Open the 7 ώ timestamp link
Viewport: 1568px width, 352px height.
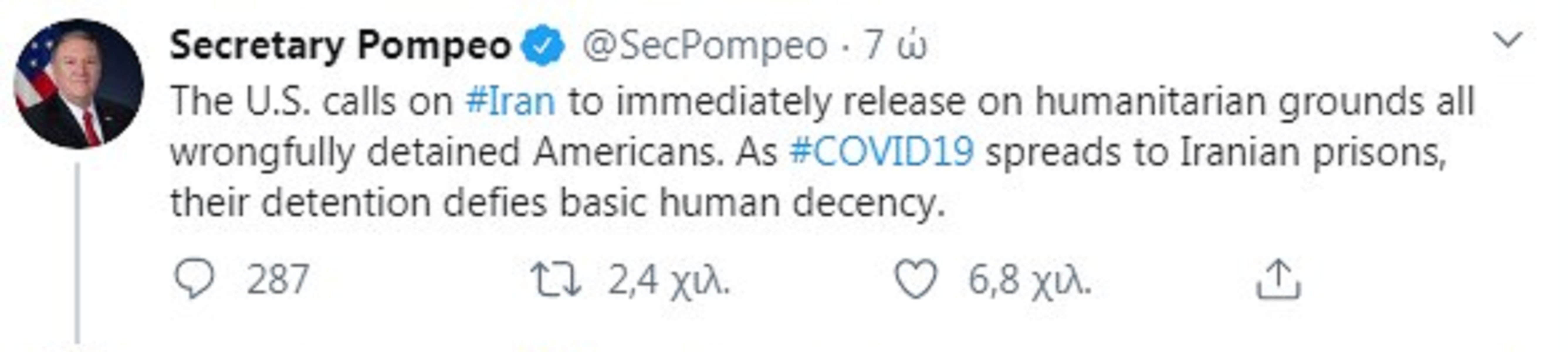point(895,46)
